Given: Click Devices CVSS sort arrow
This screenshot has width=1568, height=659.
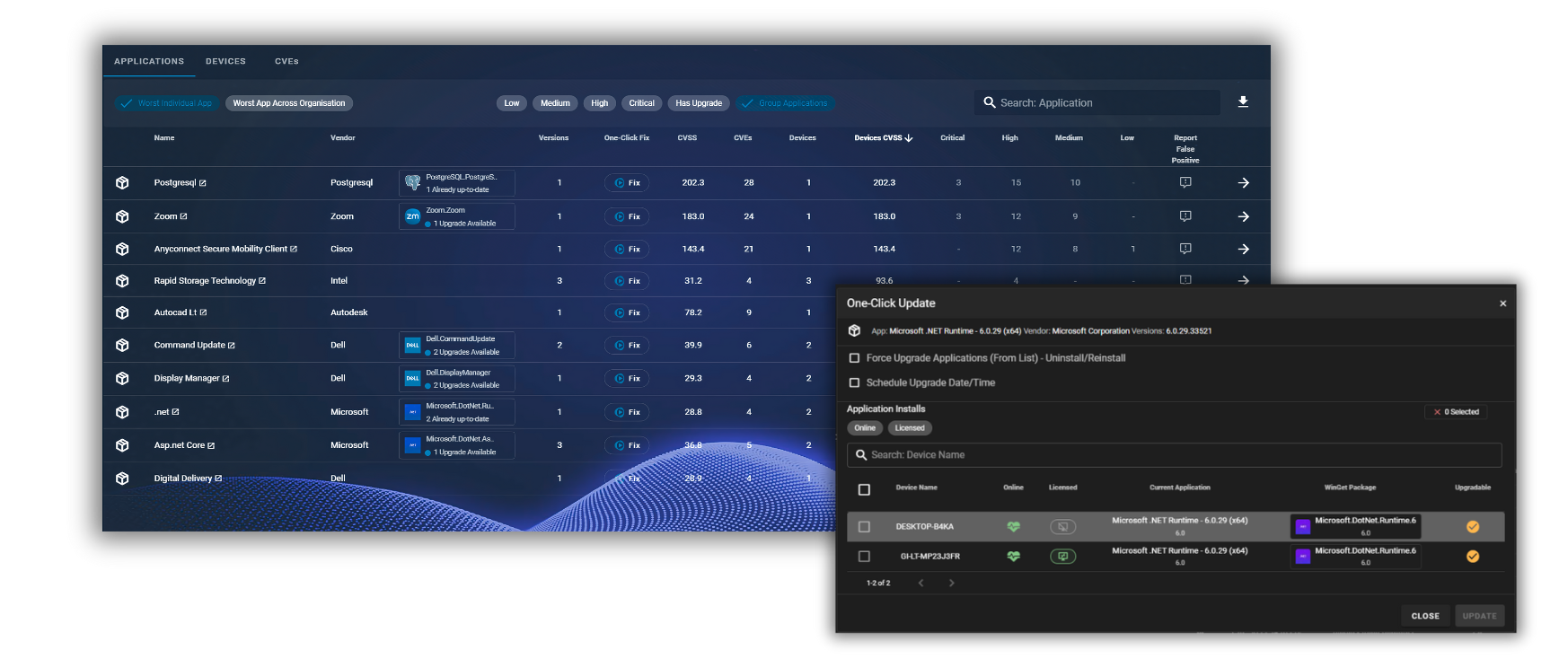Looking at the screenshot, I should (x=909, y=138).
